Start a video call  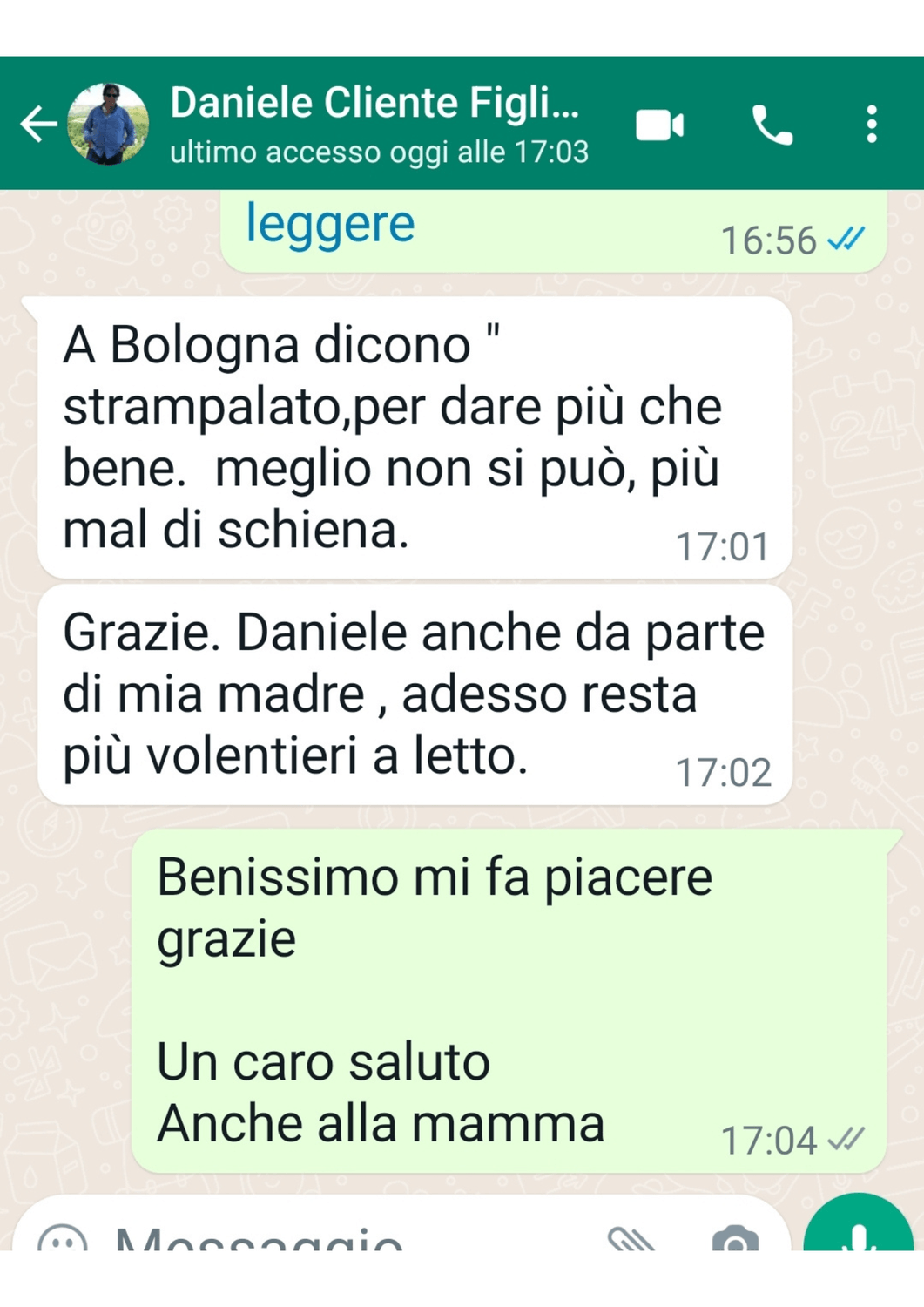(659, 125)
